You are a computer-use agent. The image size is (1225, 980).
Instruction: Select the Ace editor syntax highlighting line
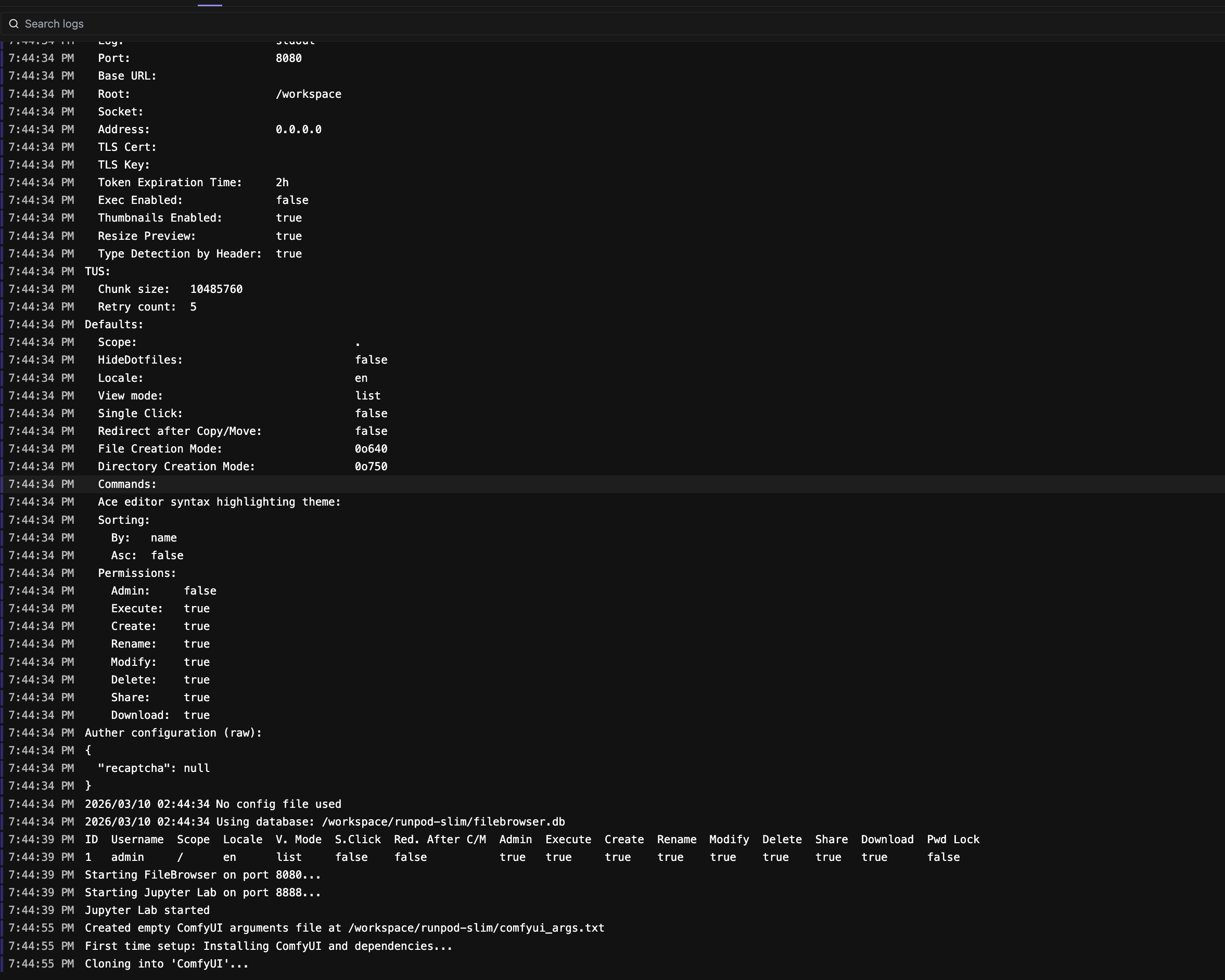pos(219,502)
